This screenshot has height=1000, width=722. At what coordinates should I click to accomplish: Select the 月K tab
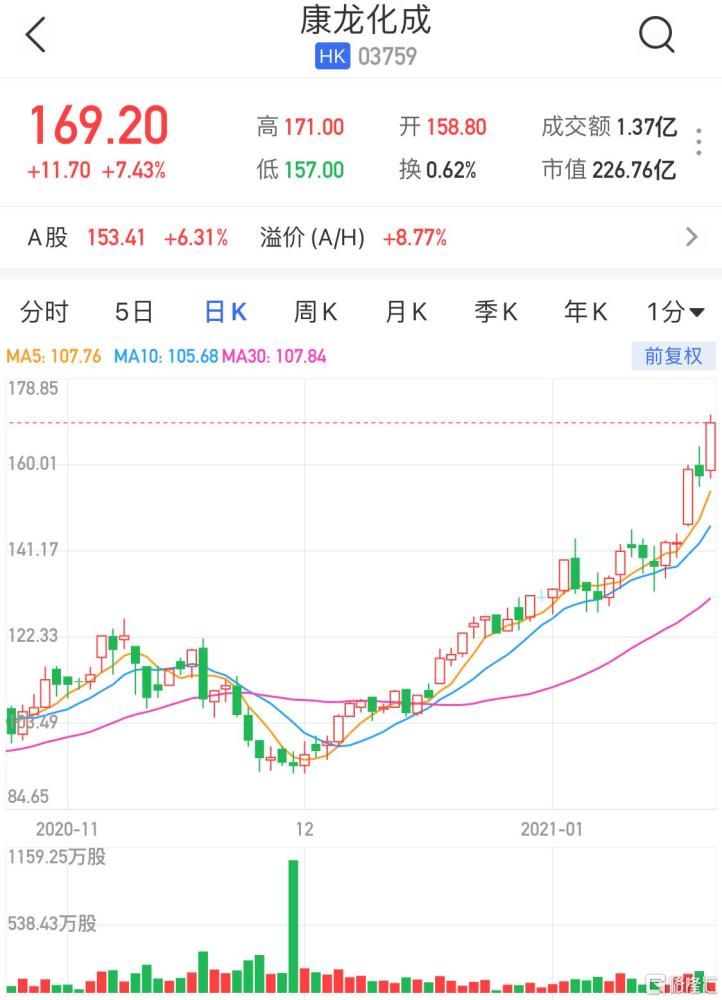(x=406, y=312)
